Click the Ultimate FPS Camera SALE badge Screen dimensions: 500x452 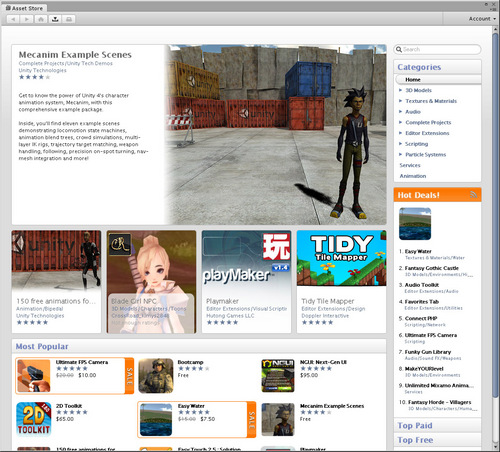[x=129, y=376]
